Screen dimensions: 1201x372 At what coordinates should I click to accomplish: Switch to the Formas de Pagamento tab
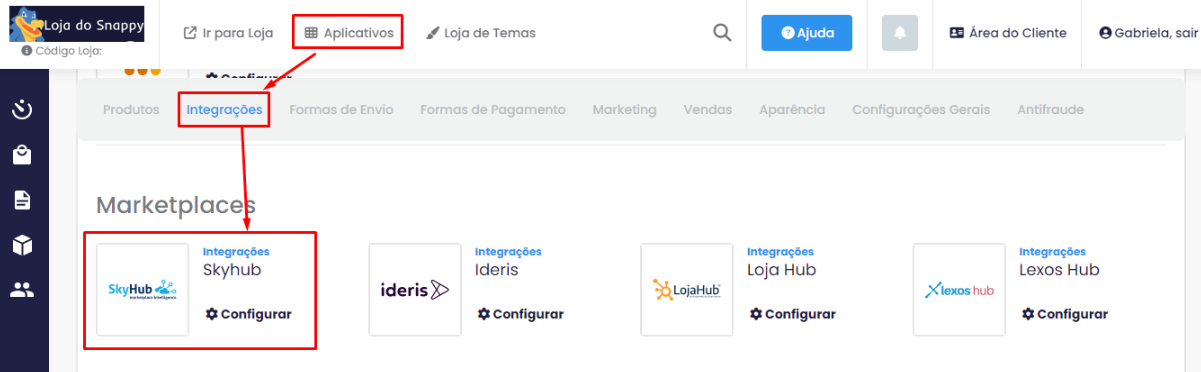pos(493,110)
